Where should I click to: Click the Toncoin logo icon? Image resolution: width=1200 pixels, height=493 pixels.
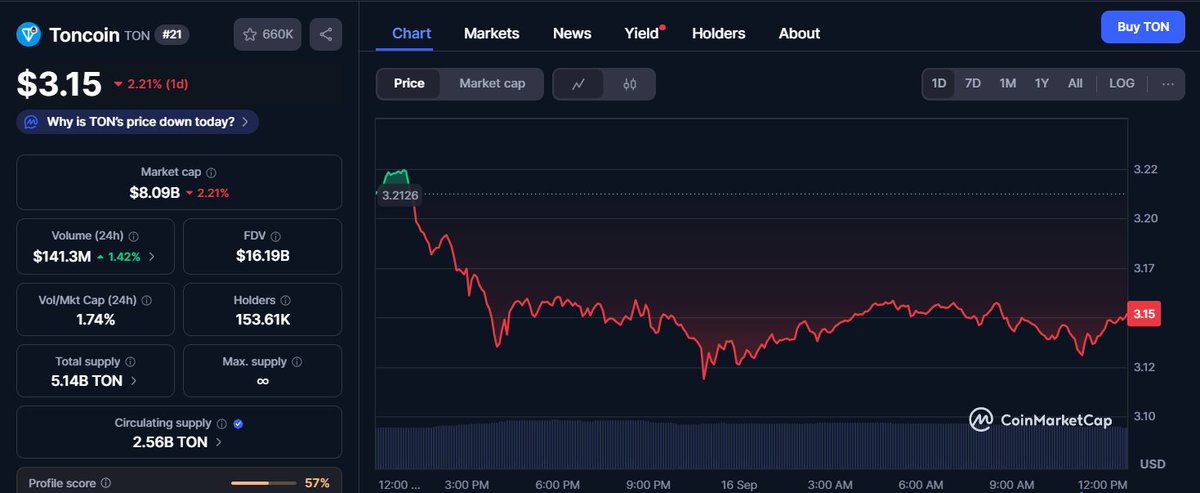(29, 35)
